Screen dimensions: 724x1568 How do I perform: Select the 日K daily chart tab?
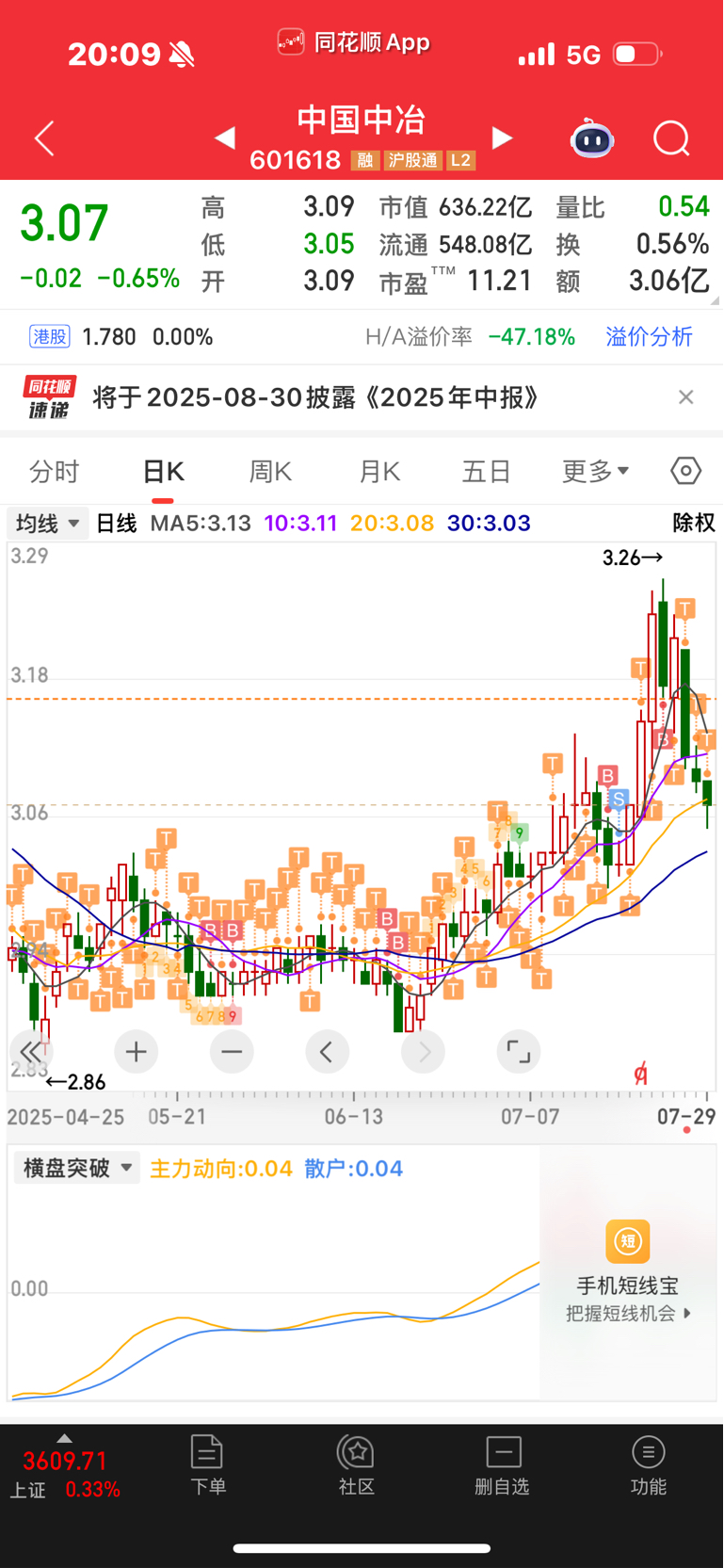point(163,471)
